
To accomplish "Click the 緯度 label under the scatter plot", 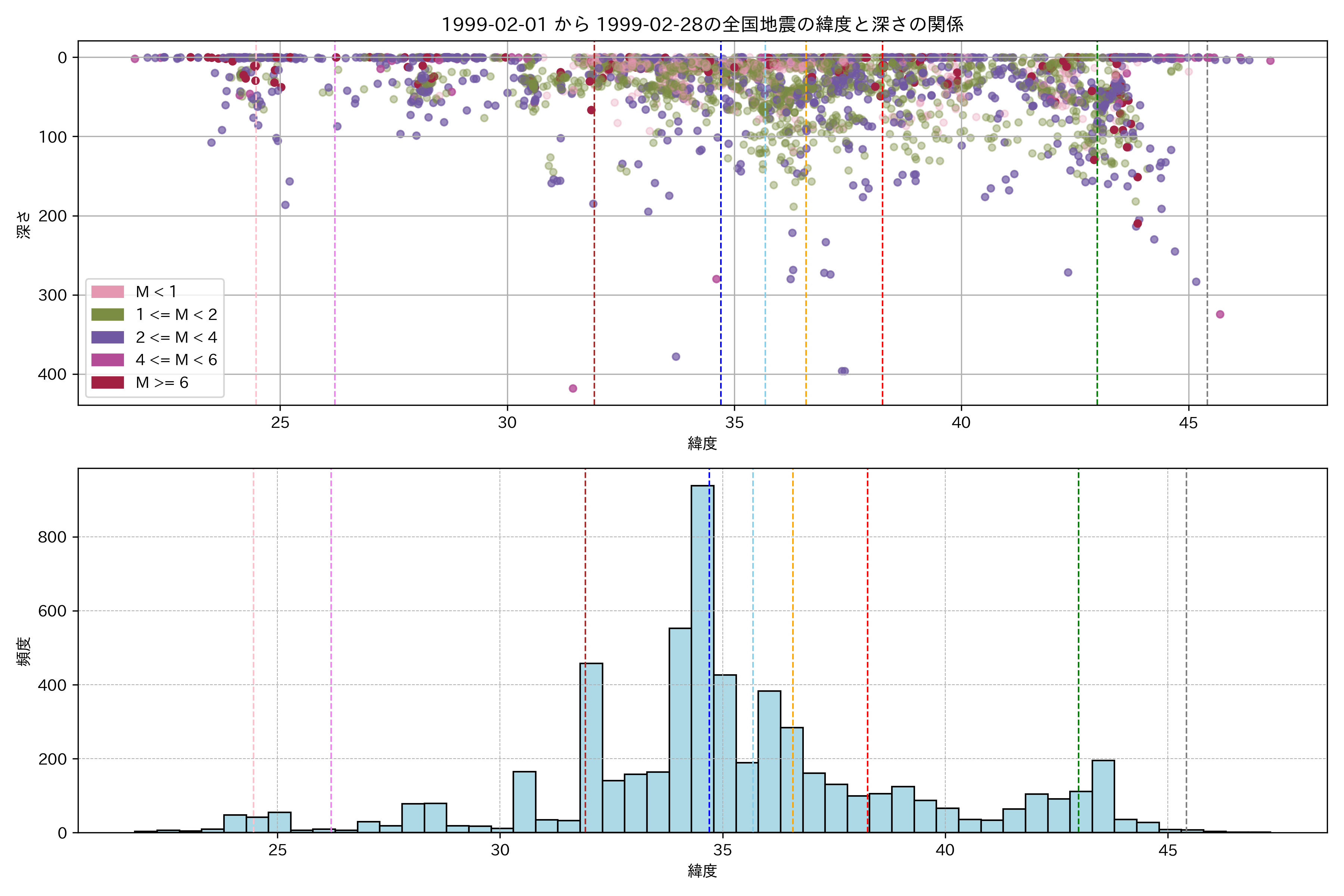I will 702,443.
